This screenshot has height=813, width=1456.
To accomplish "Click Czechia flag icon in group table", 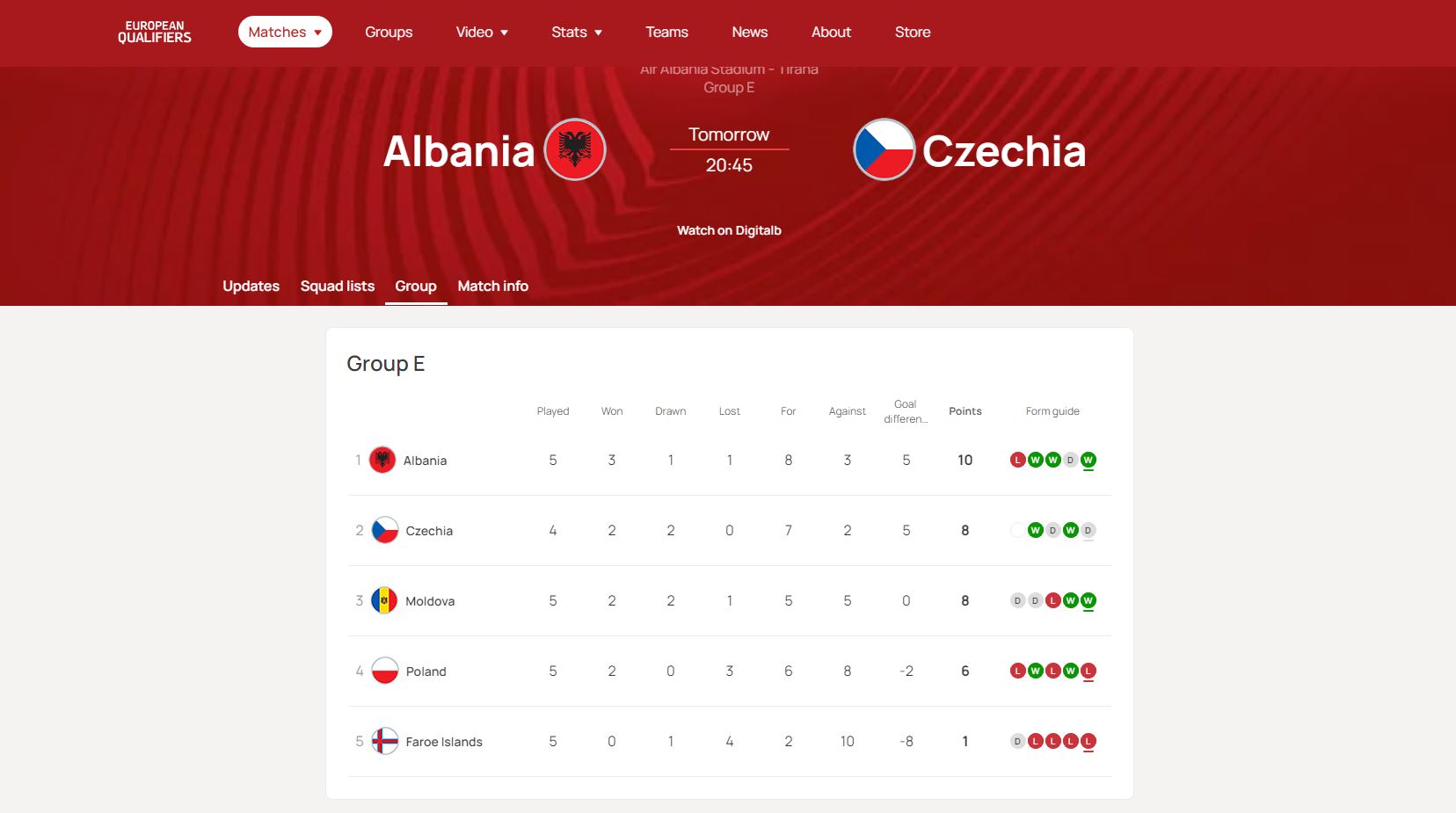I will pos(384,530).
